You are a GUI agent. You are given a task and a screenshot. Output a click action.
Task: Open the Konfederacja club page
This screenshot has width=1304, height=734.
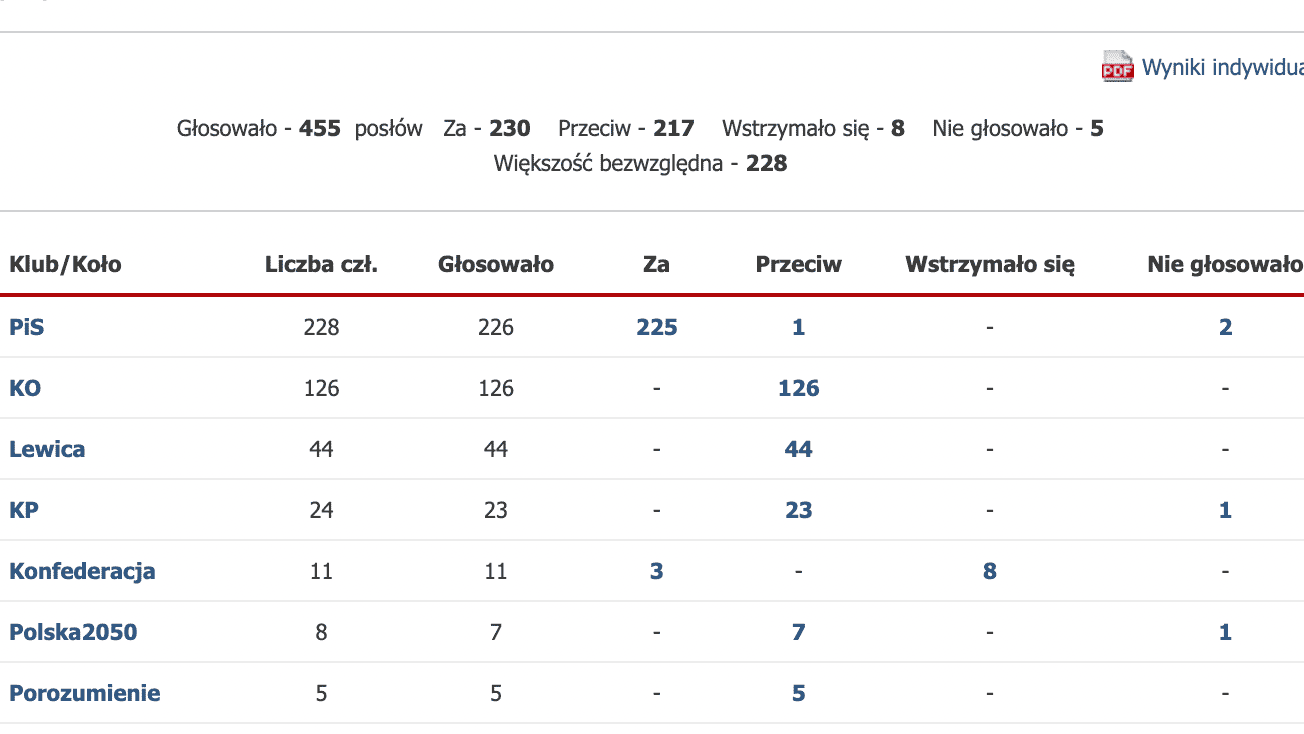tap(82, 571)
